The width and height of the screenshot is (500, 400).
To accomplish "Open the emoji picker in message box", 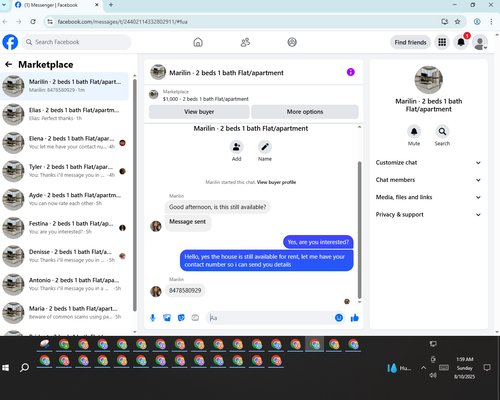I will (339, 318).
